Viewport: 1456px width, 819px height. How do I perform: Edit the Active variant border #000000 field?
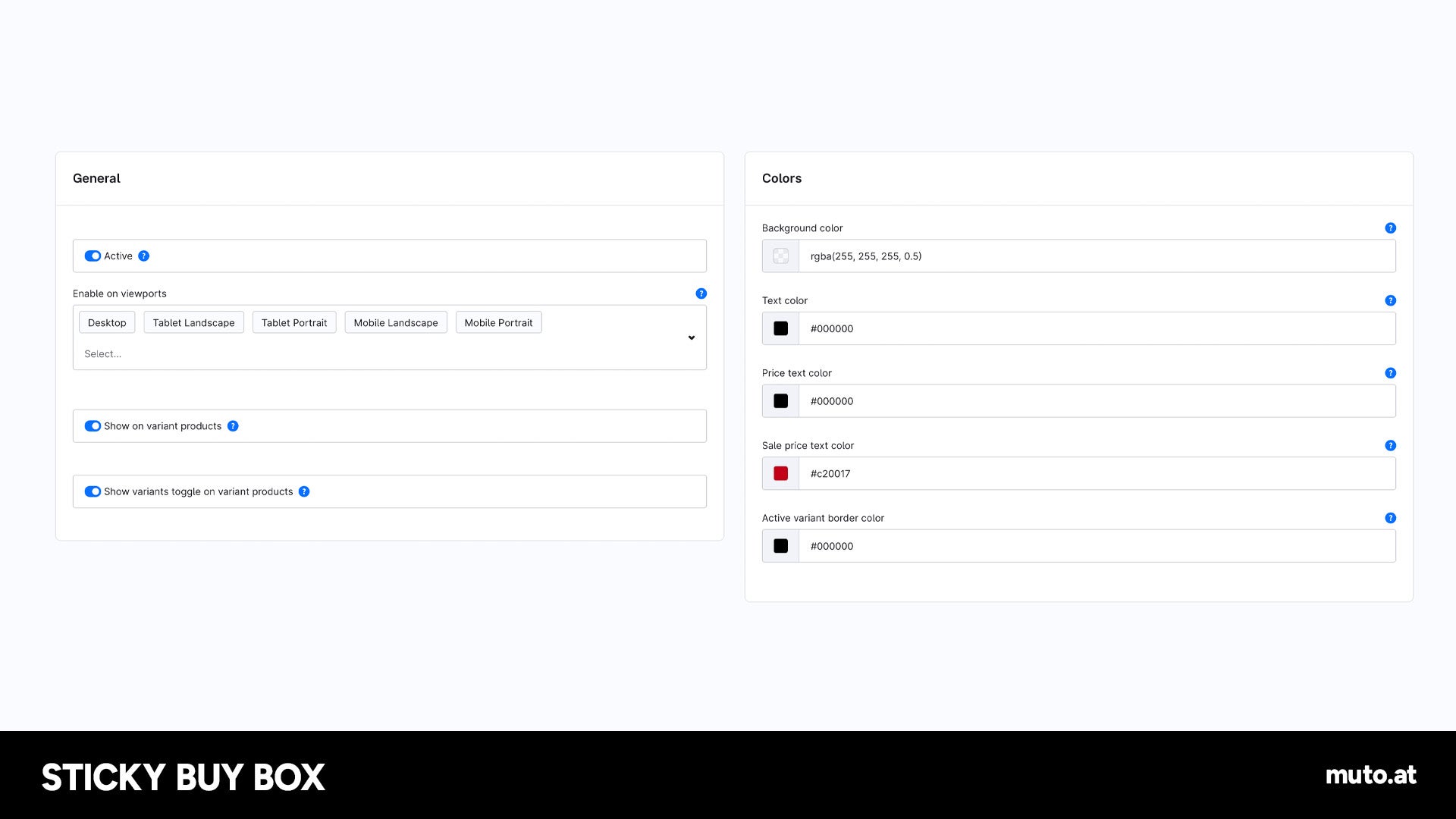point(1097,546)
